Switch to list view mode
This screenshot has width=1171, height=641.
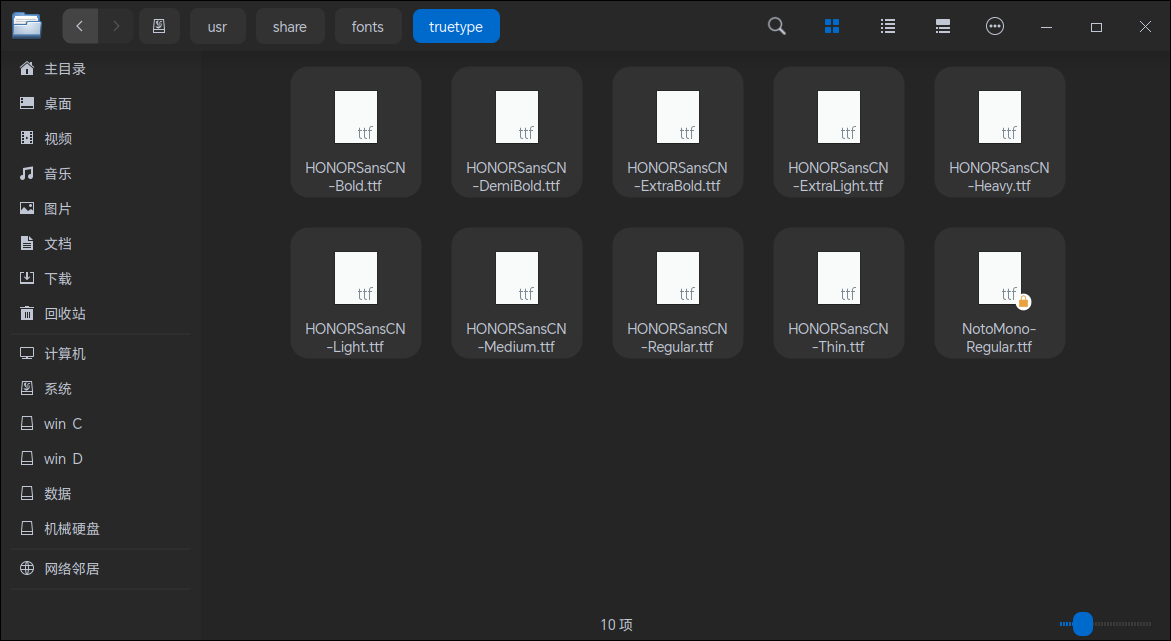pyautogui.click(x=887, y=26)
